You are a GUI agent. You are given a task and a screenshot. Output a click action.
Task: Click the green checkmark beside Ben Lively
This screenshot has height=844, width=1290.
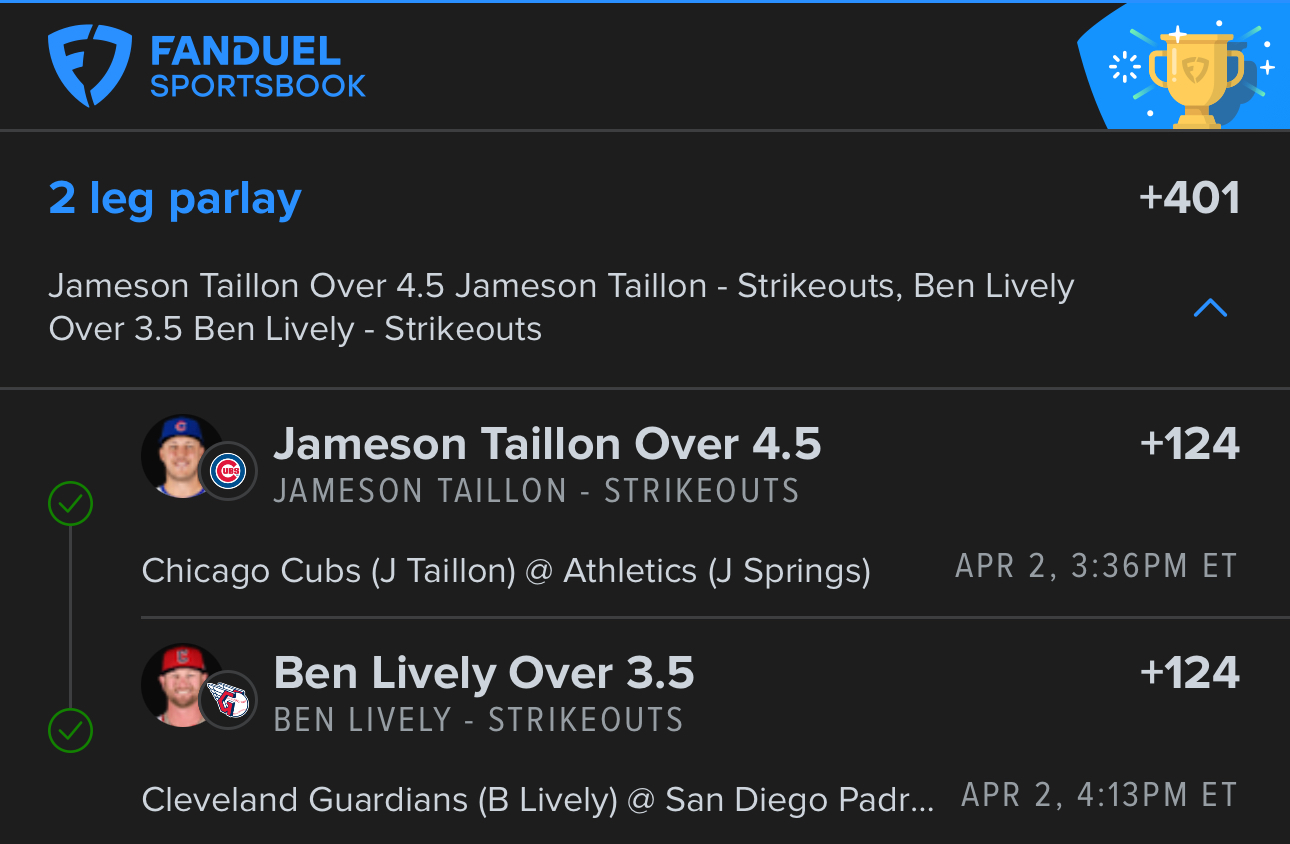[71, 731]
